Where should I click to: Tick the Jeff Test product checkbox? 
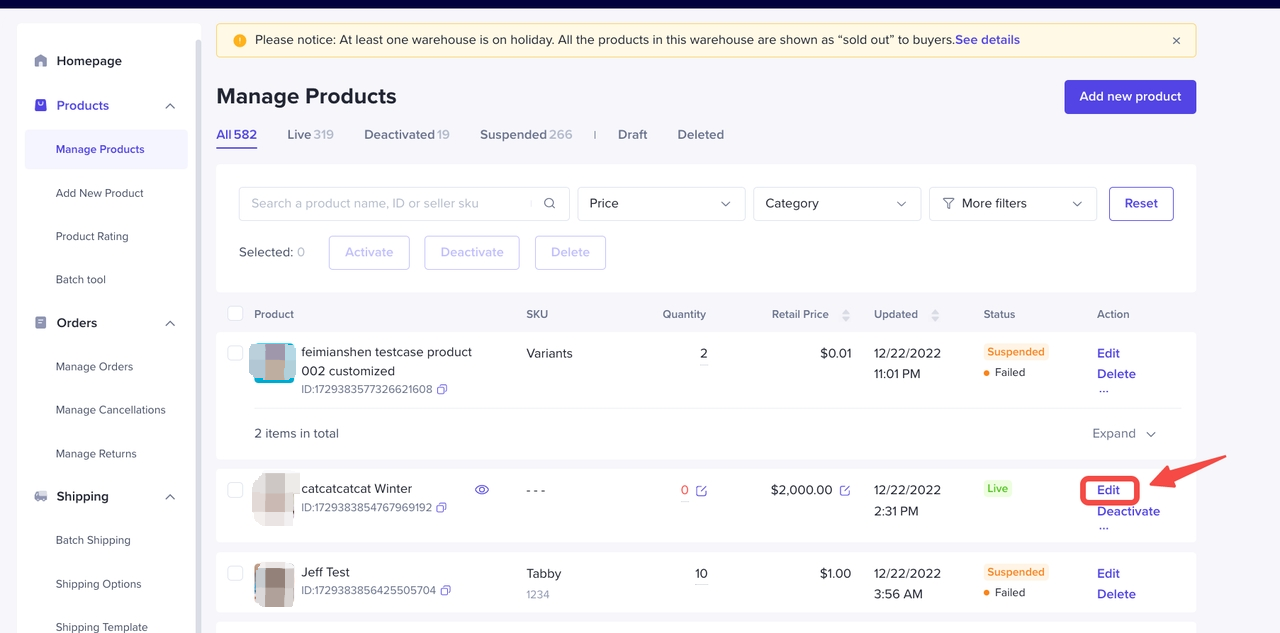pyautogui.click(x=235, y=573)
